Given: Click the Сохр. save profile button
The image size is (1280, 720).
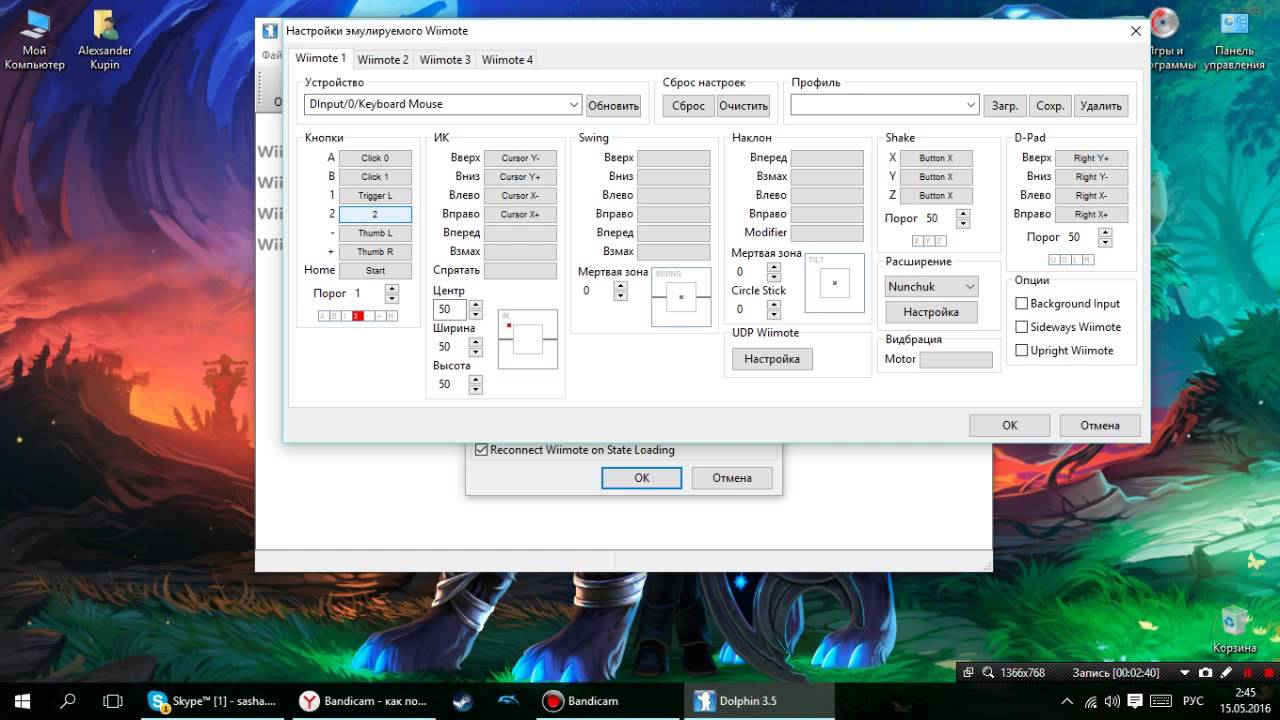Looking at the screenshot, I should coord(1050,105).
